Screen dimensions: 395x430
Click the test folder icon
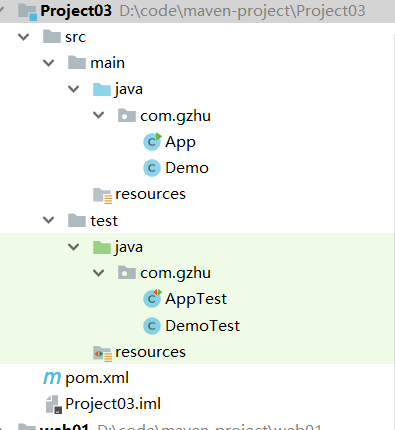[x=77, y=221]
